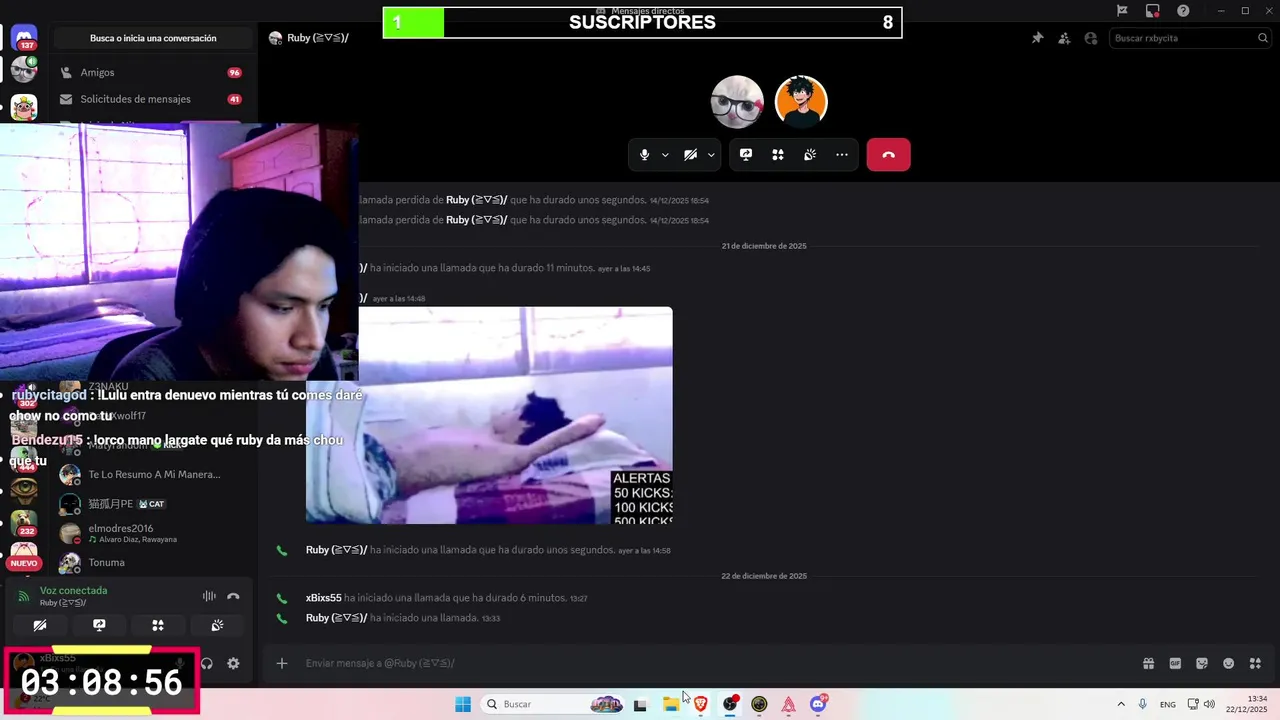
Task: Open Task View on taskbar
Action: [x=640, y=704]
